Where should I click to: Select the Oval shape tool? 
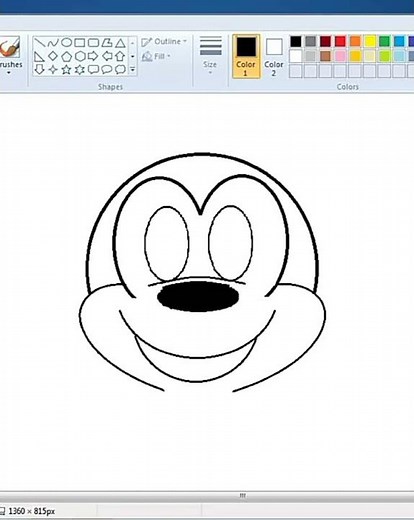67,42
